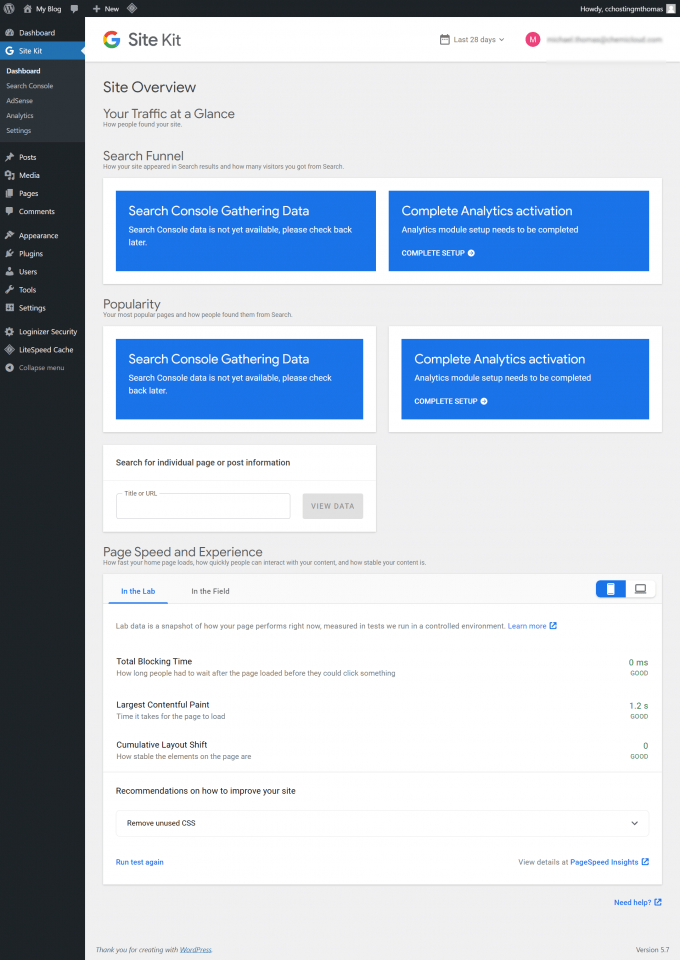Click the comments bubble icon in admin bar

72,8
